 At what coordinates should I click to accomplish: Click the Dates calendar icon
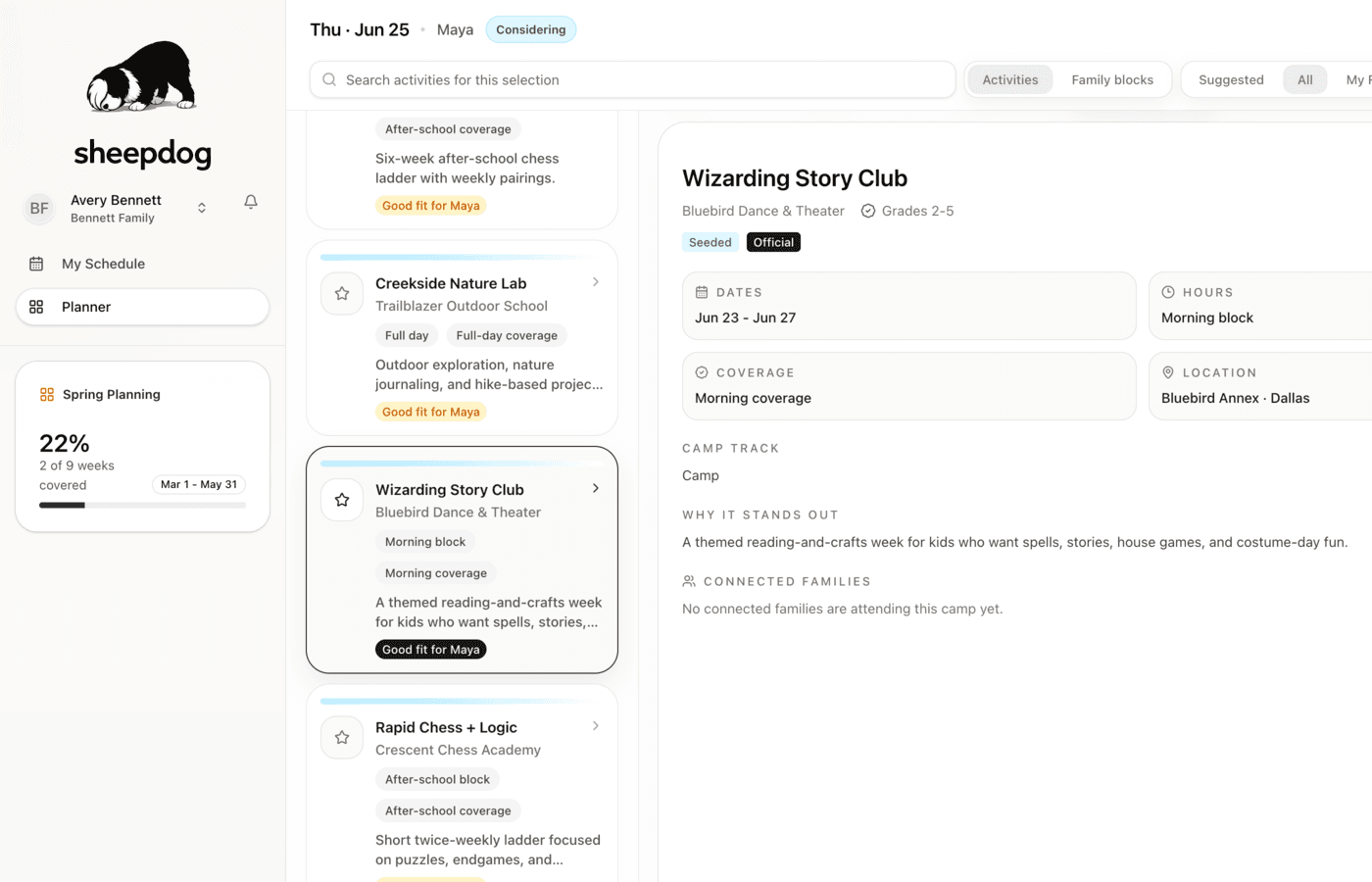click(702, 292)
